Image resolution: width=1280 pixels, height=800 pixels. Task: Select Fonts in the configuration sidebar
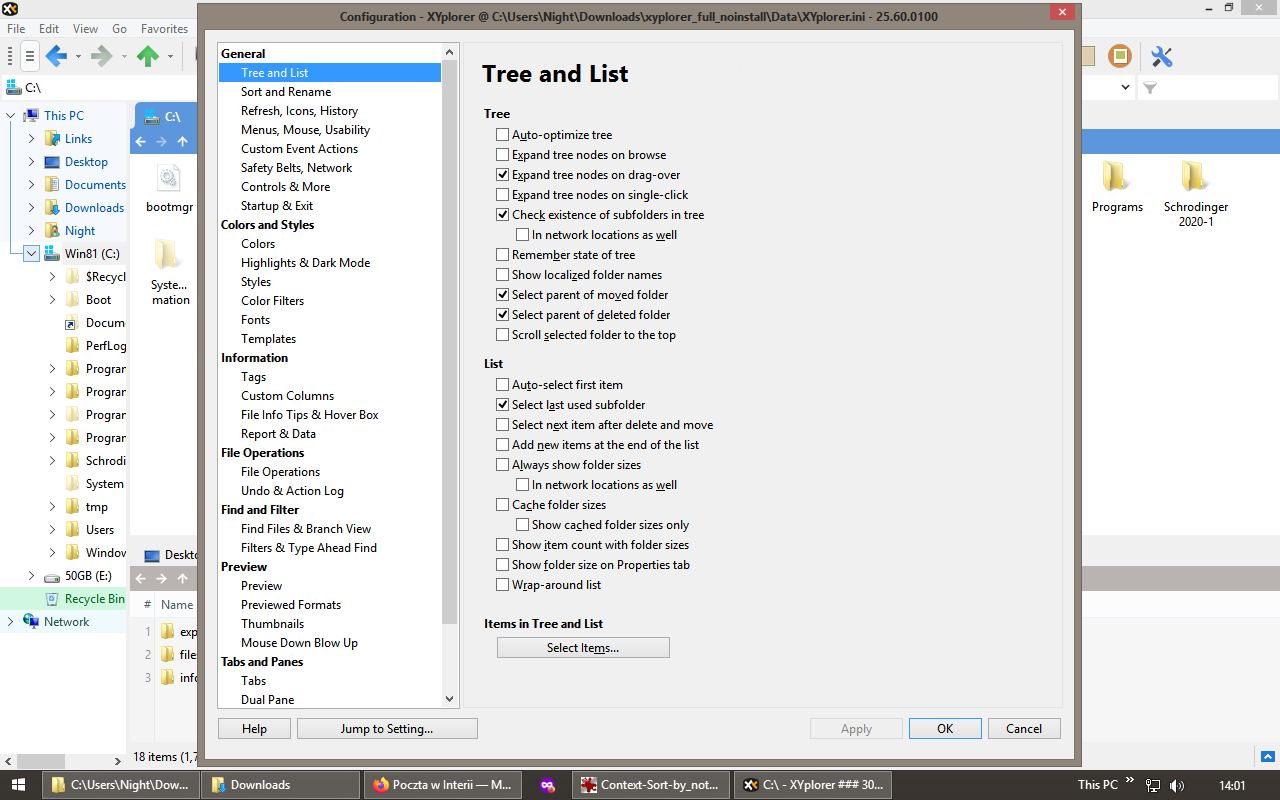255,319
